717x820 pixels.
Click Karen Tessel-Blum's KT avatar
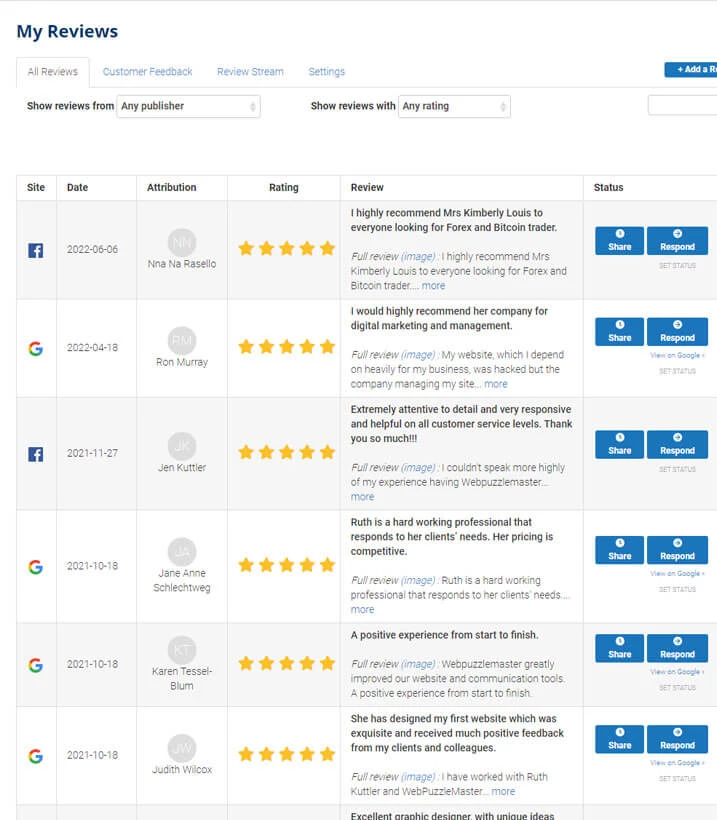[x=182, y=650]
